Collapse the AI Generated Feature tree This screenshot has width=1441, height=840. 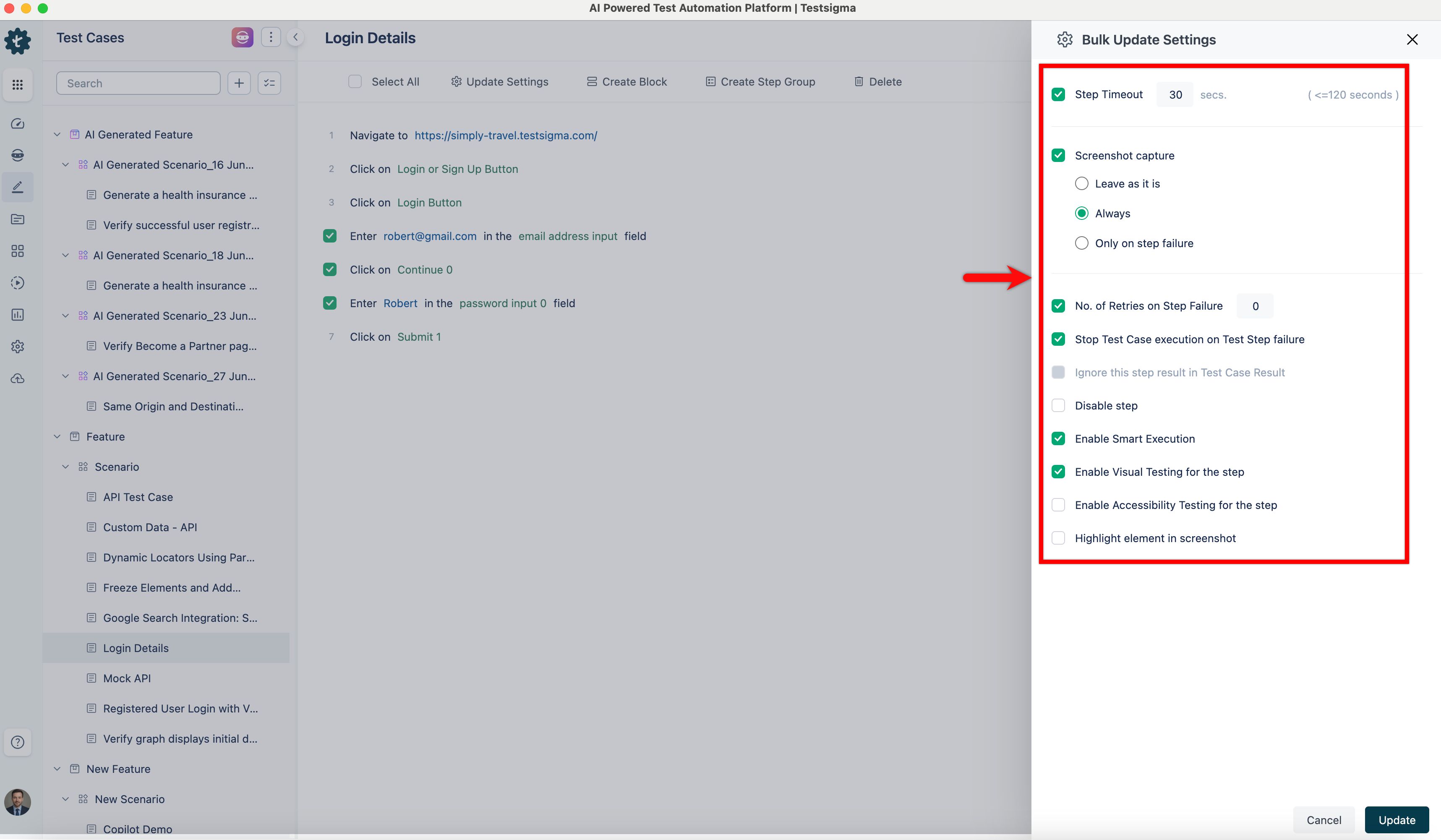point(57,134)
